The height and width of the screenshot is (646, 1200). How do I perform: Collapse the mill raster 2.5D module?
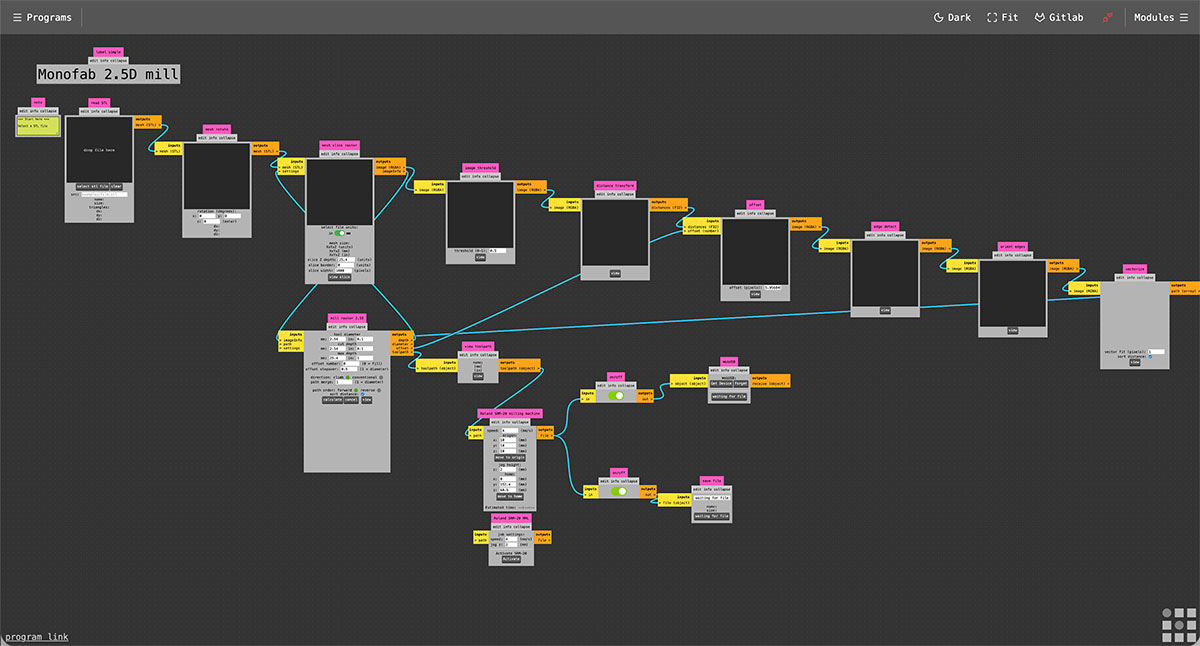(357, 326)
